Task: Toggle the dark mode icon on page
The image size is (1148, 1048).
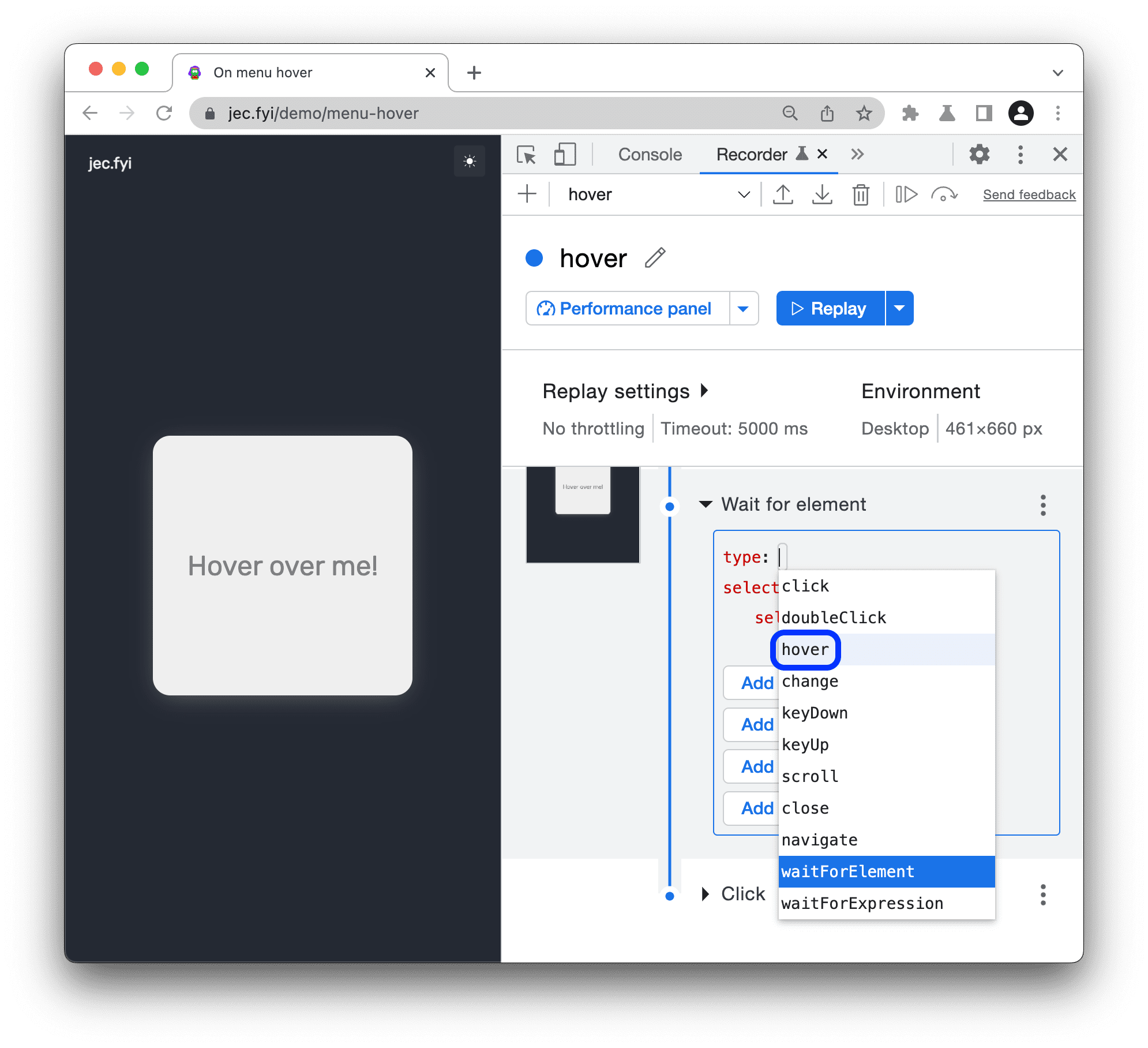Action: (x=470, y=162)
